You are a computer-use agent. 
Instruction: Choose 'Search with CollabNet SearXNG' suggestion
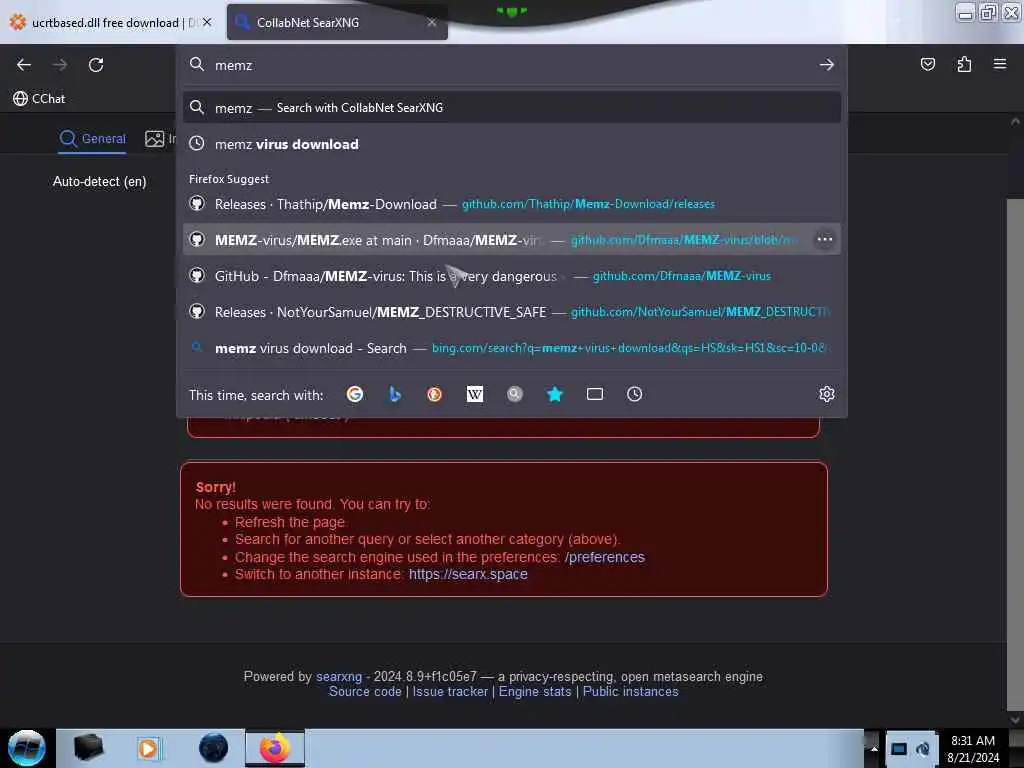tap(511, 108)
